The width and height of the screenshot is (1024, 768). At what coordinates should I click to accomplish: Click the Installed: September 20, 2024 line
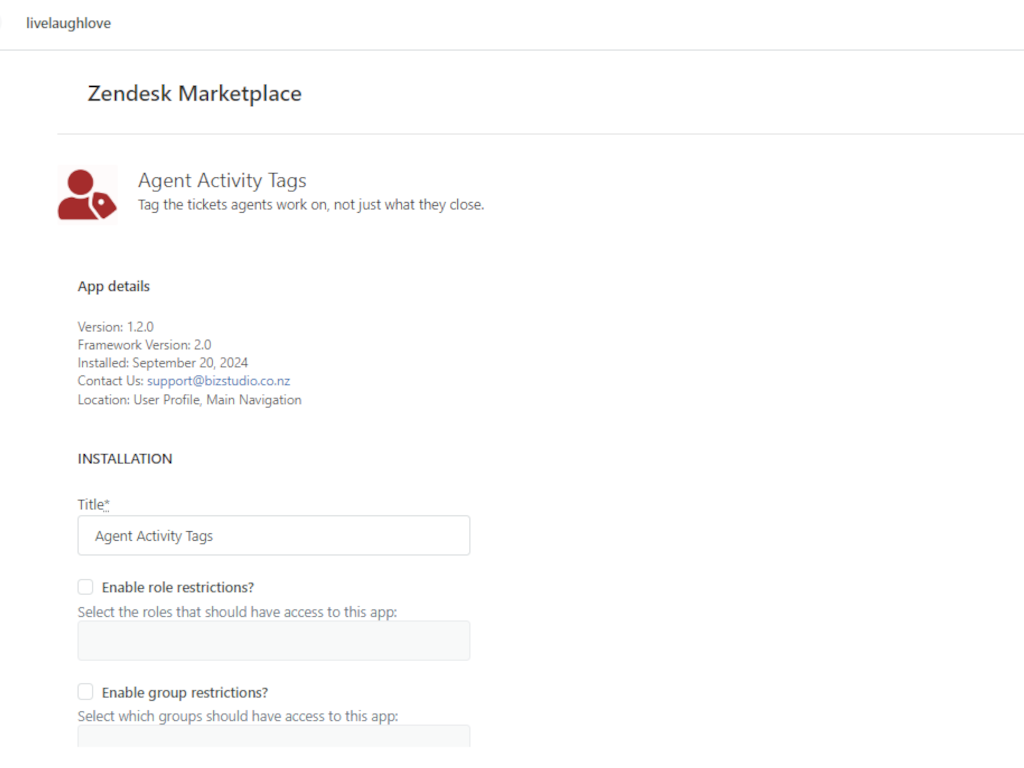click(x=163, y=363)
